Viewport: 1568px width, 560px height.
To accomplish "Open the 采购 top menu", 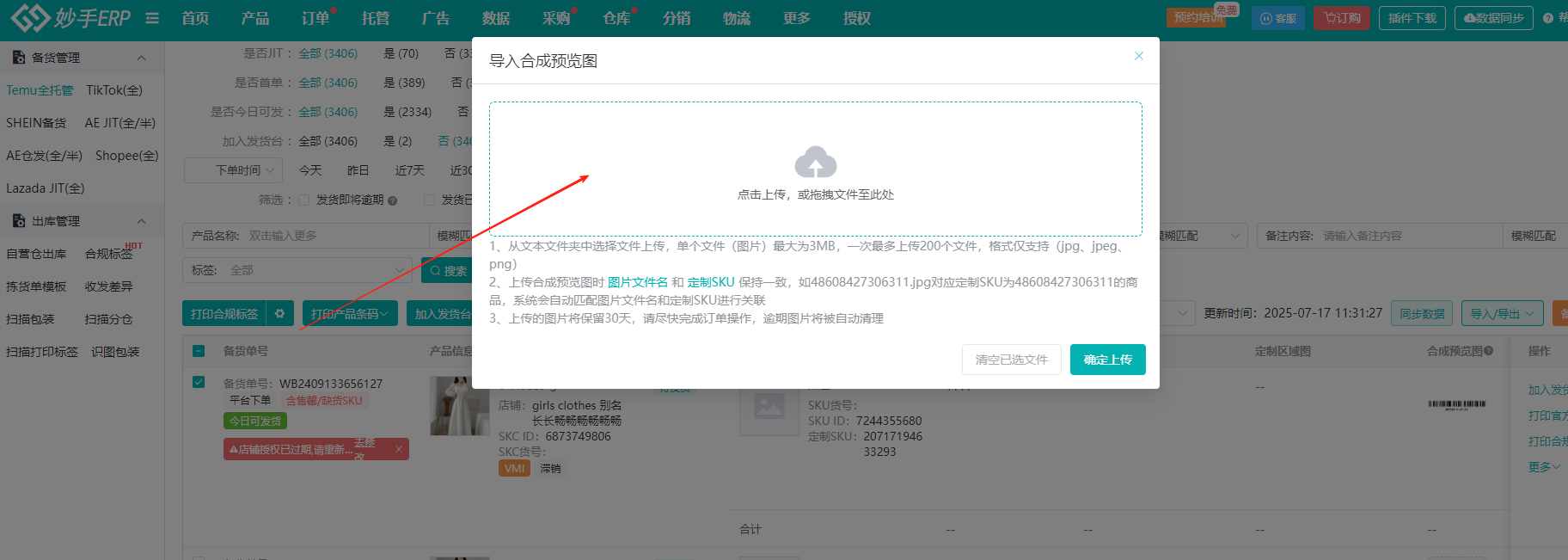I will (556, 18).
